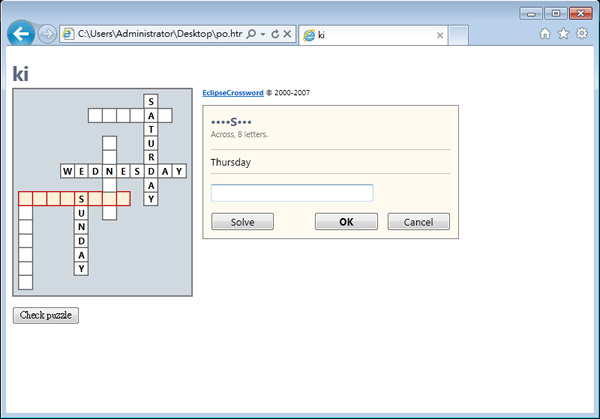Screen dimensions: 600x419
Task: Click the T square of SATURDAY
Action: coord(151,129)
